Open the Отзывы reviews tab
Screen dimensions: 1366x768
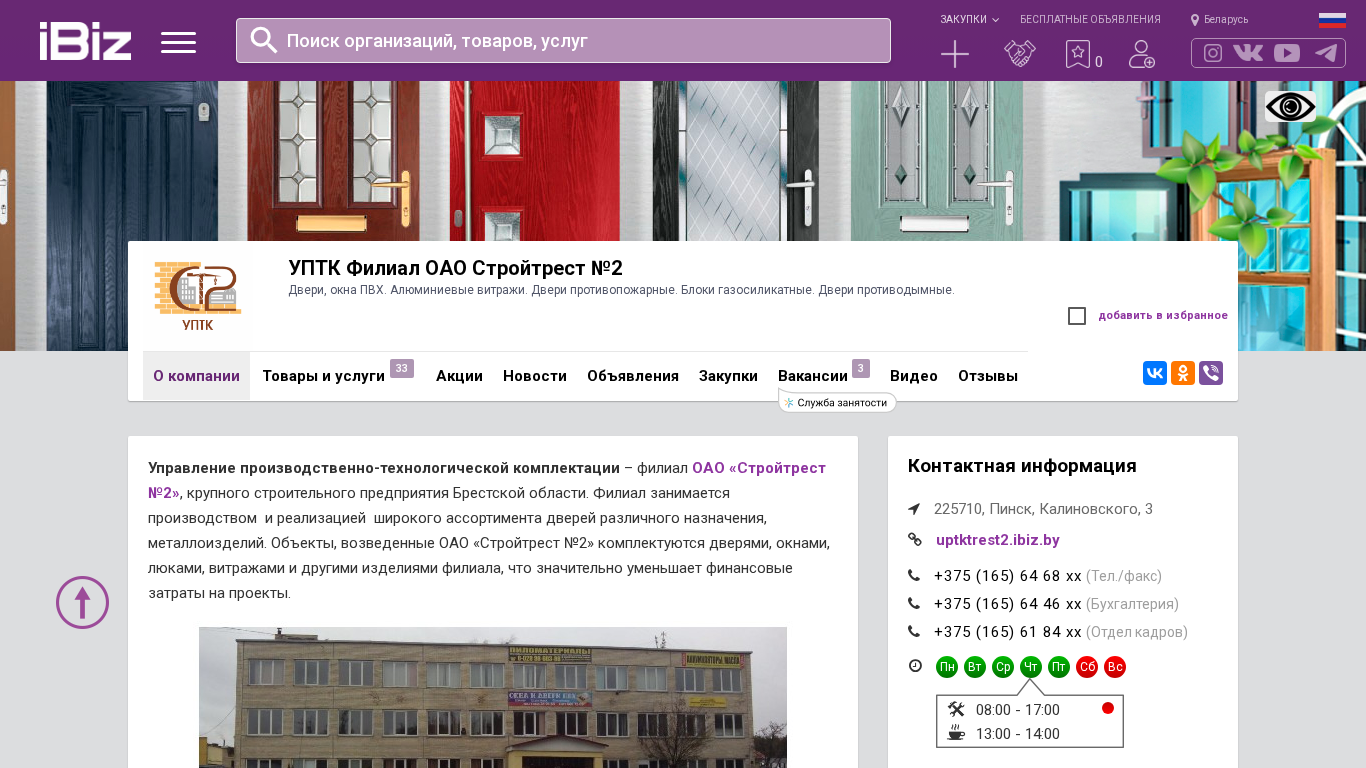point(988,376)
